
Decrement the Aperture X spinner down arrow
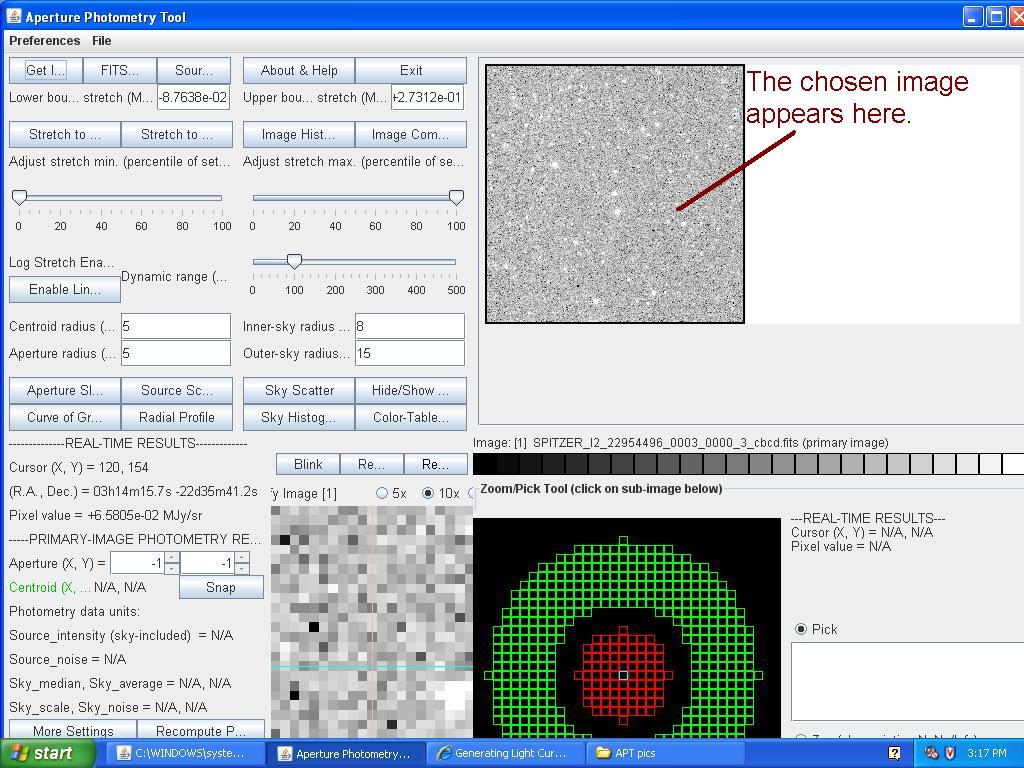(171, 569)
